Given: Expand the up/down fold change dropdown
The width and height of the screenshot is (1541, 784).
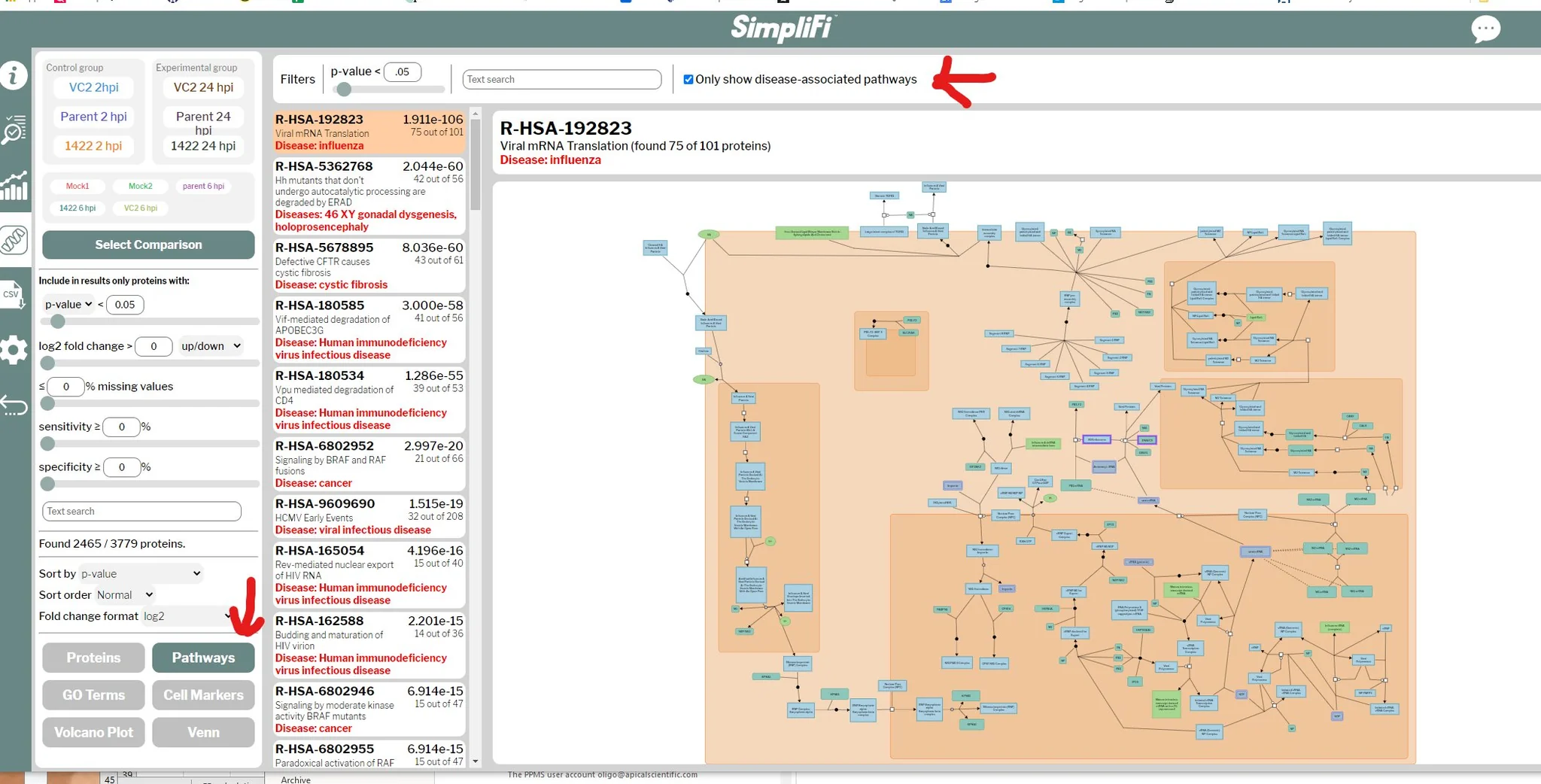Looking at the screenshot, I should pos(211,346).
